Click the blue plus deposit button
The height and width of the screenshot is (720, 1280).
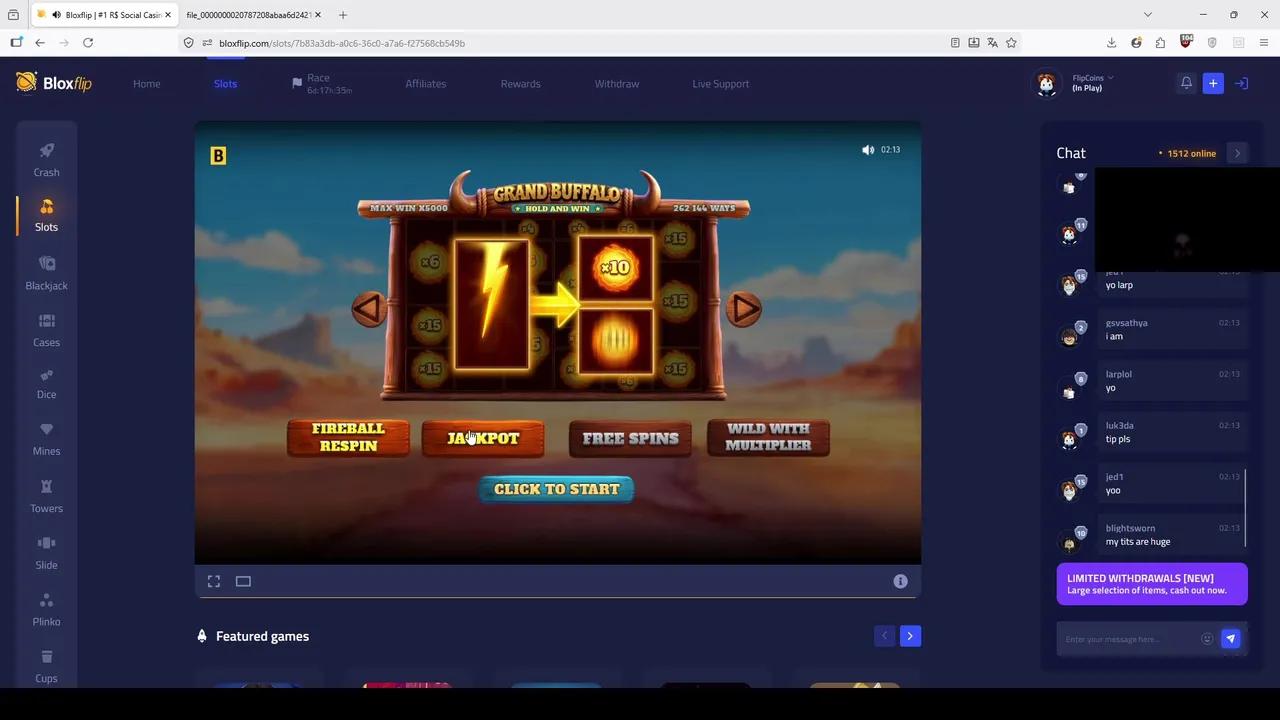[1213, 84]
